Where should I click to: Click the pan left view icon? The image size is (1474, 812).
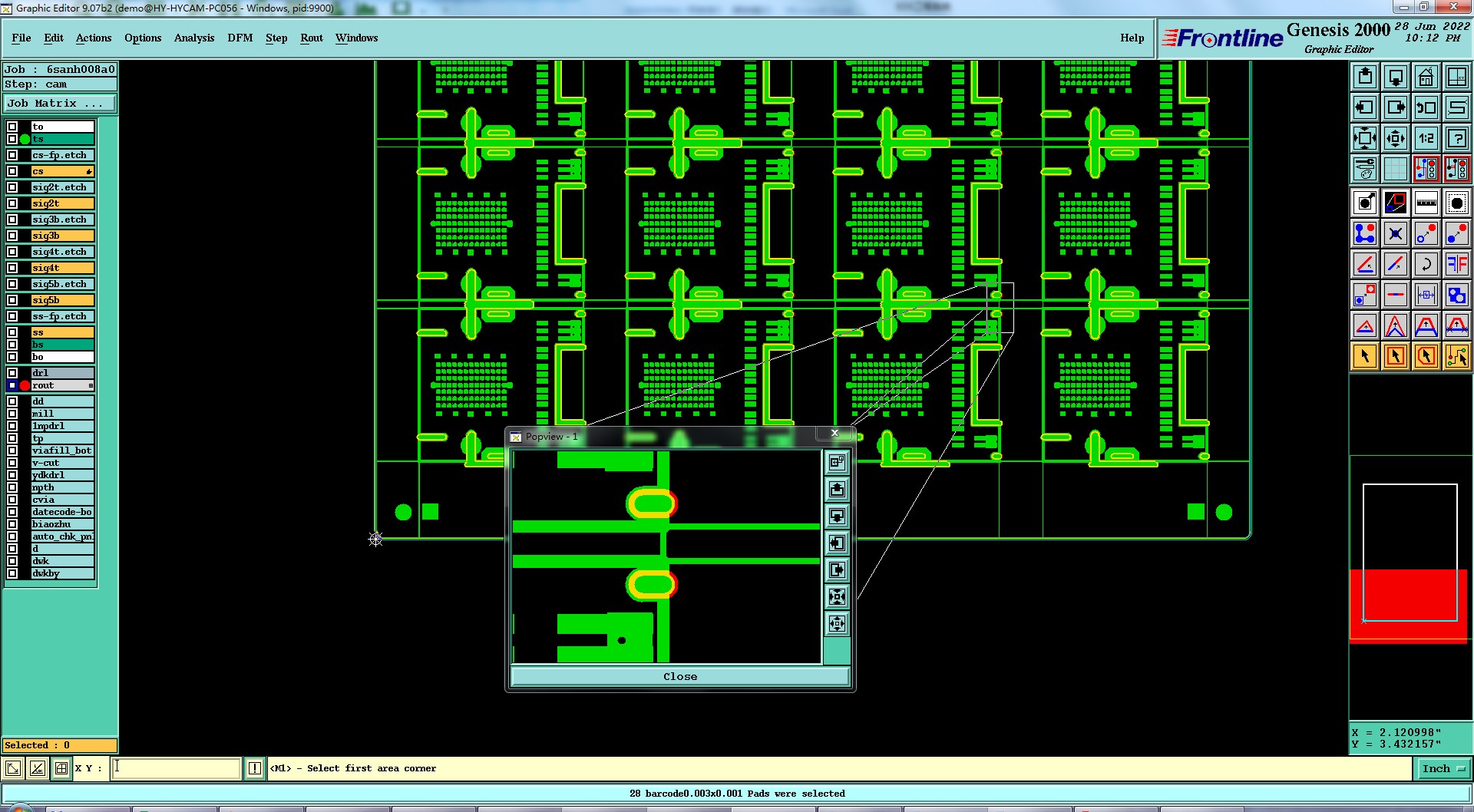click(1365, 107)
